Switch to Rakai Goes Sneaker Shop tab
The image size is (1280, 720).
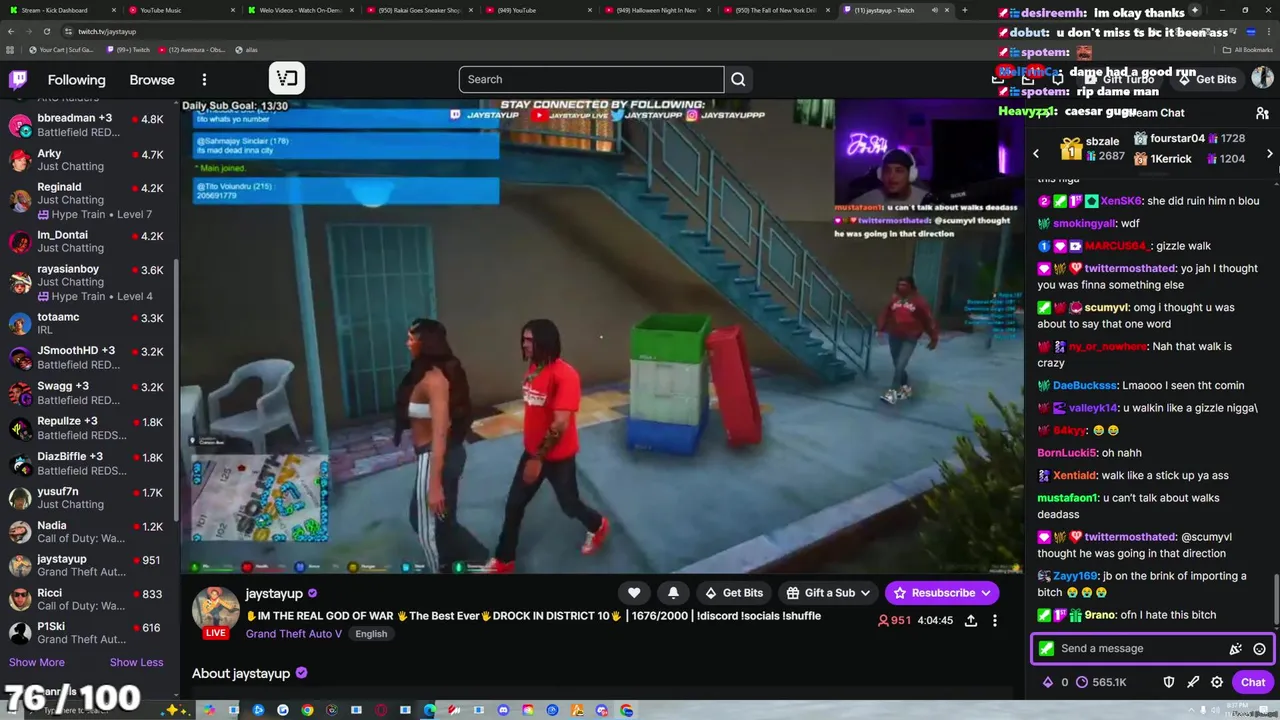418,10
